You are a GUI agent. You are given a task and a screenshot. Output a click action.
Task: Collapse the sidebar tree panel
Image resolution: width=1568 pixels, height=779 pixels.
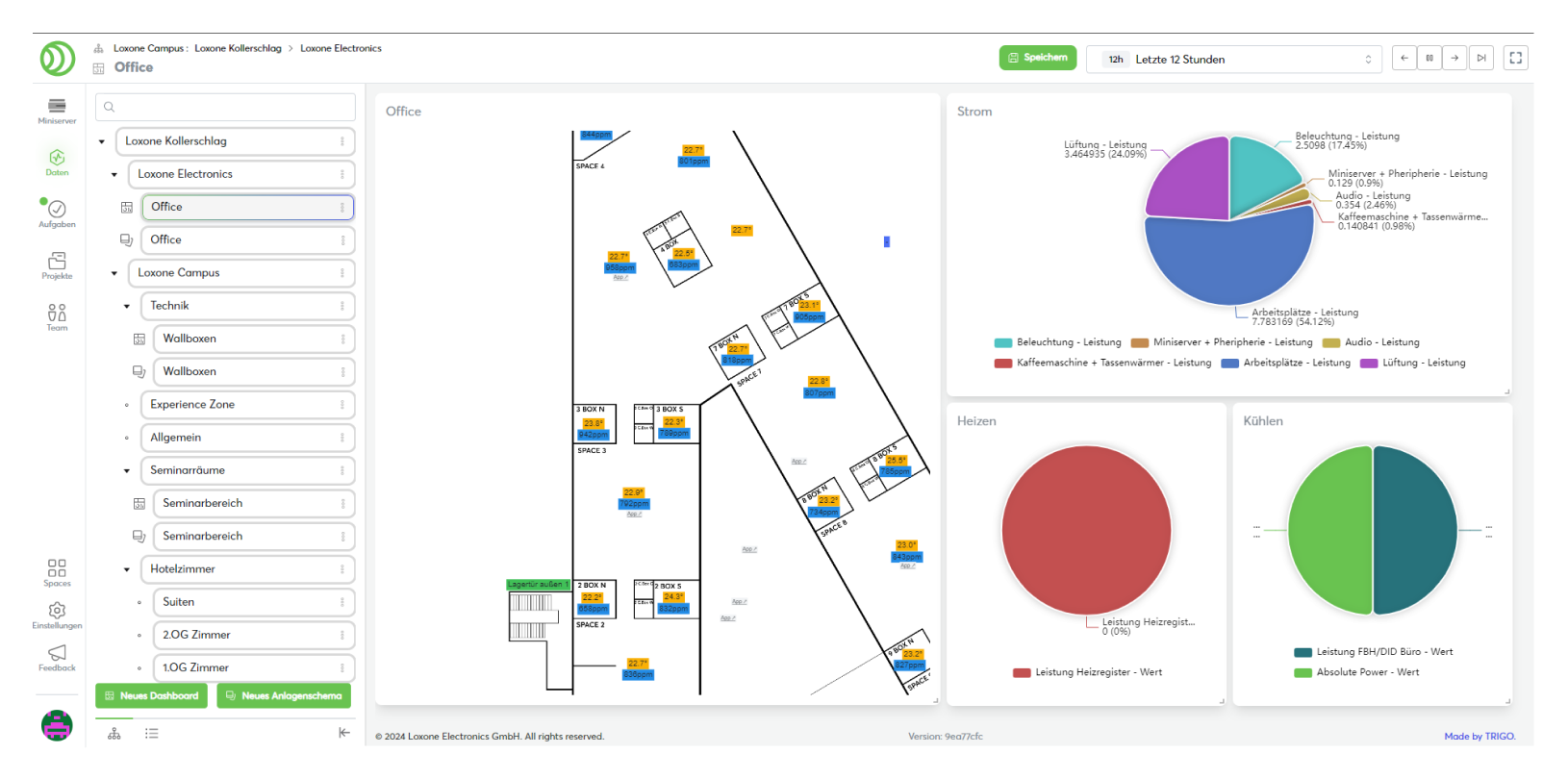click(x=344, y=733)
